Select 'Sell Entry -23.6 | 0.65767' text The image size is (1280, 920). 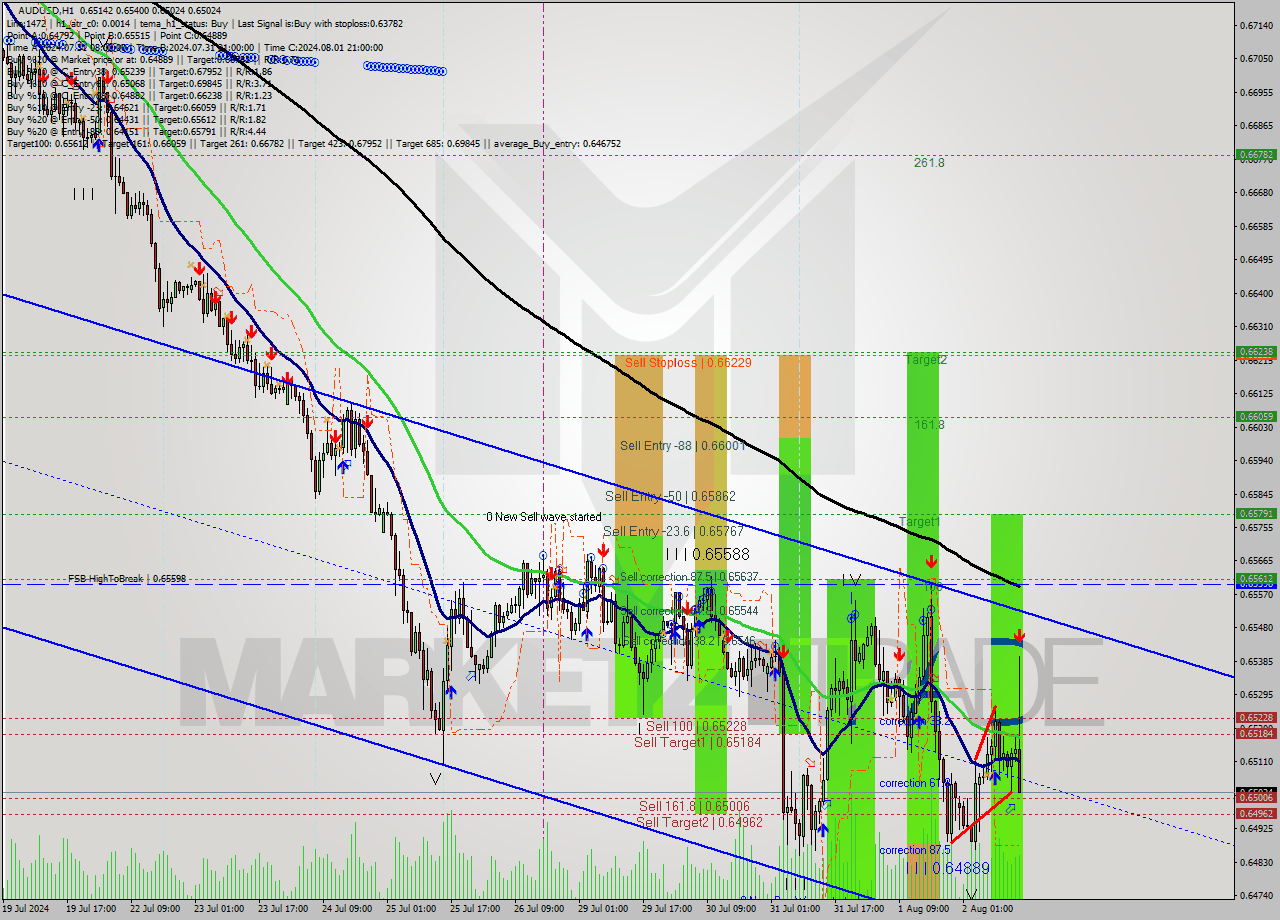click(x=672, y=532)
